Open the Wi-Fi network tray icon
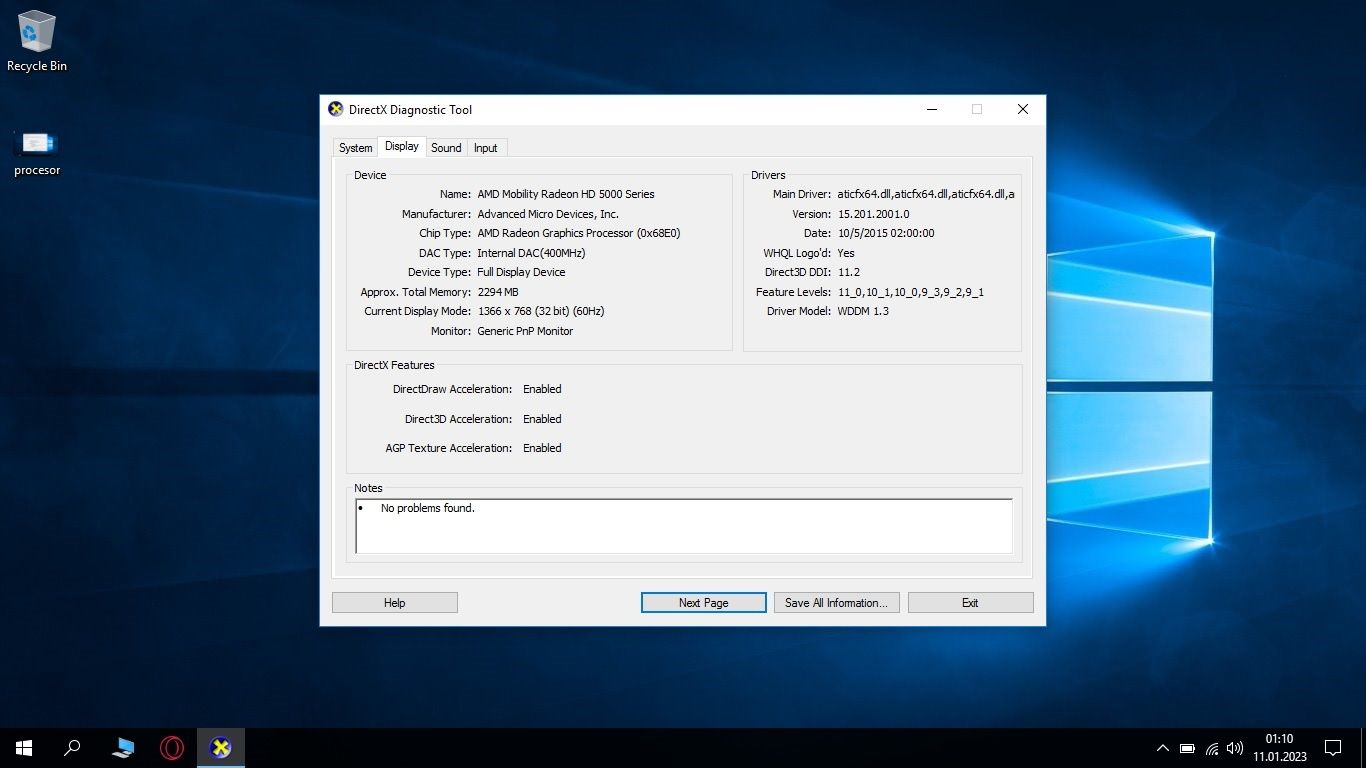Image resolution: width=1366 pixels, height=768 pixels. [1212, 748]
